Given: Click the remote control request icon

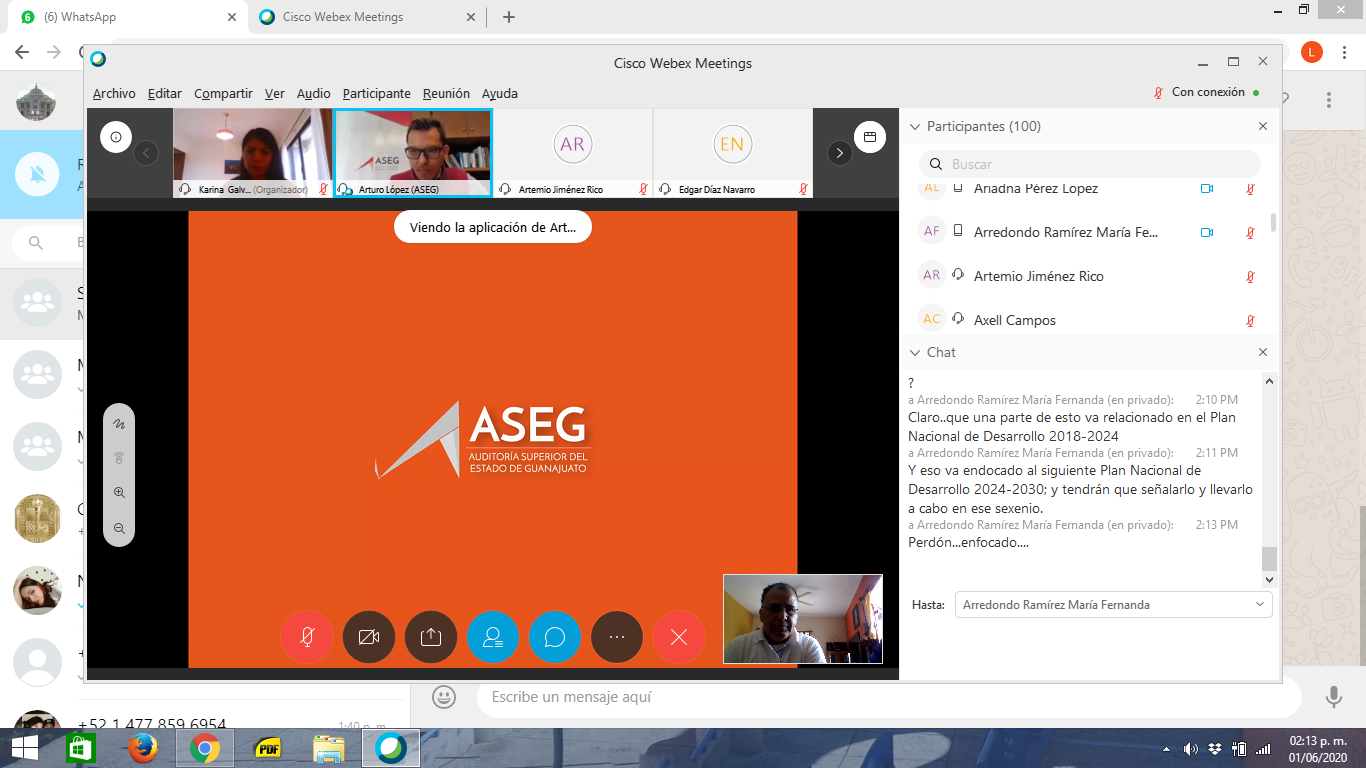Looking at the screenshot, I should pyautogui.click(x=119, y=458).
